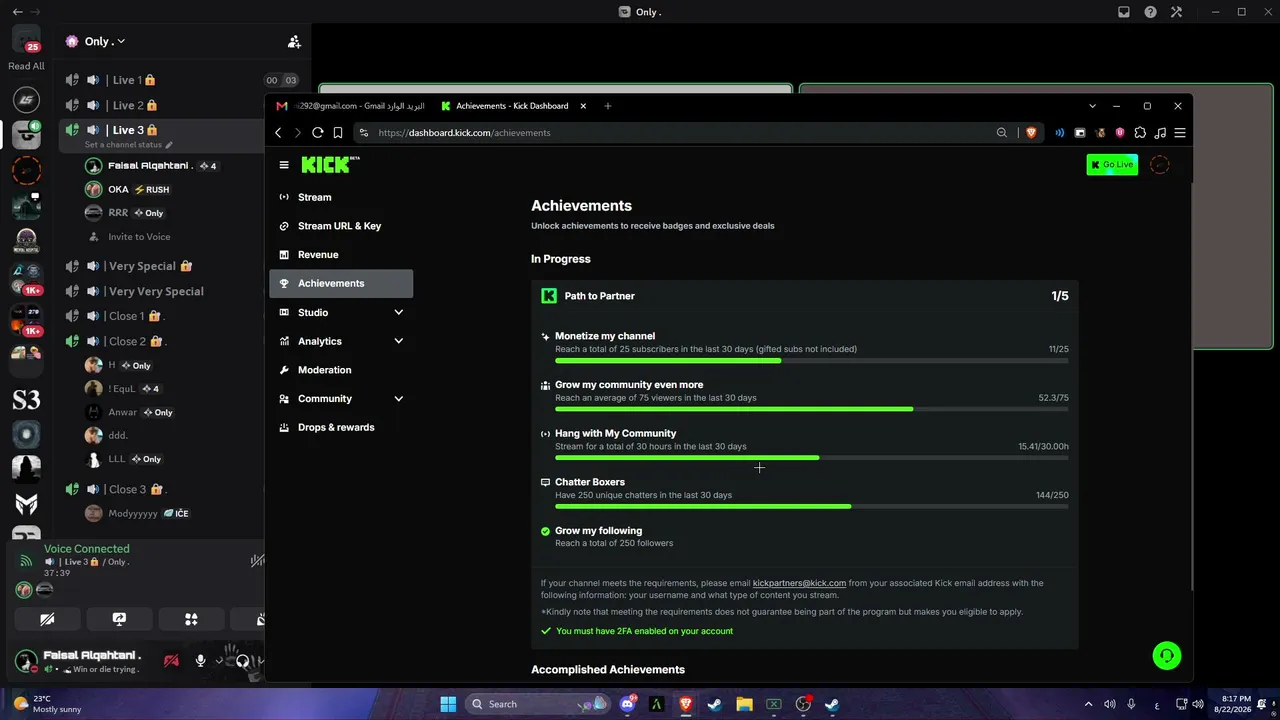The height and width of the screenshot is (720, 1280).
Task: Show hidden system tray icons
Action: coord(1088,704)
